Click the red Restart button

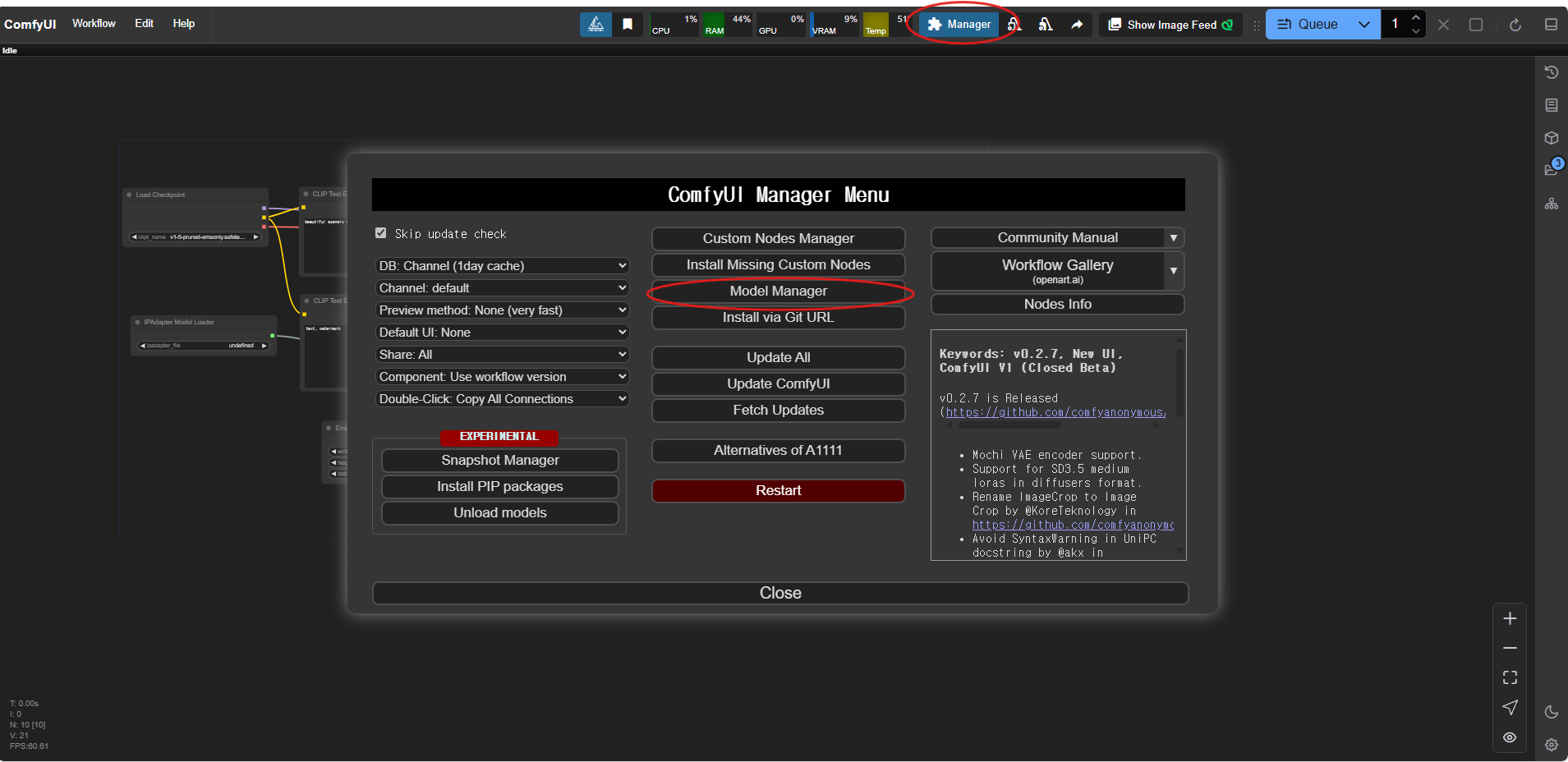(779, 490)
